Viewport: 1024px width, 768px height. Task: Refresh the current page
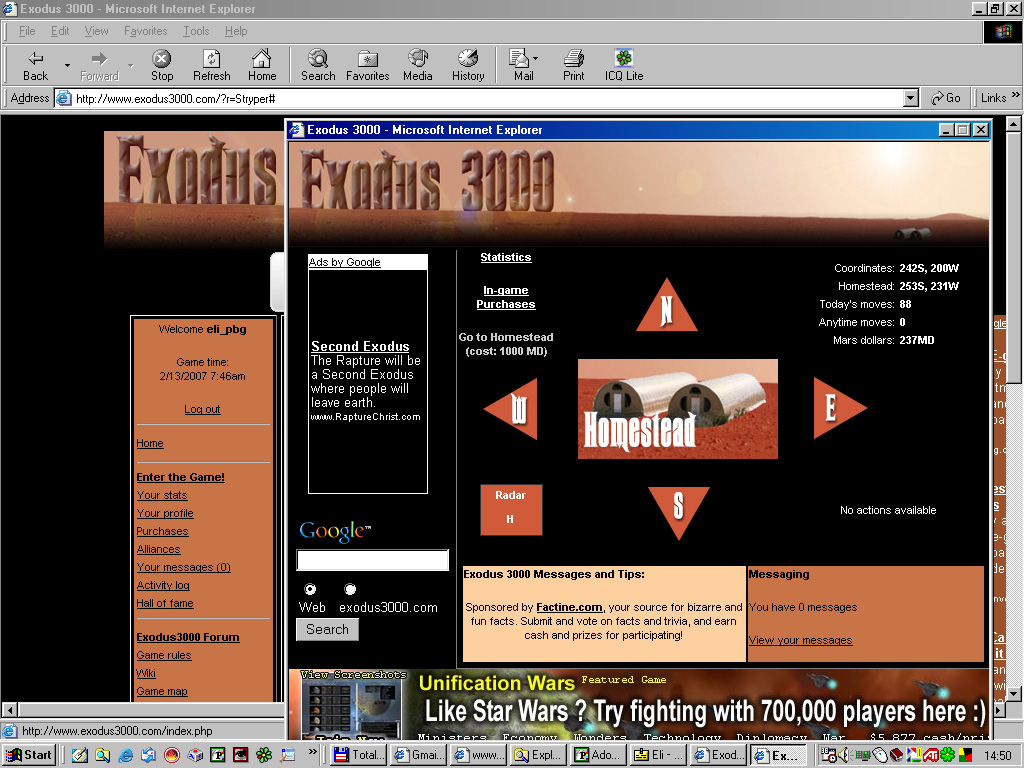[x=212, y=65]
